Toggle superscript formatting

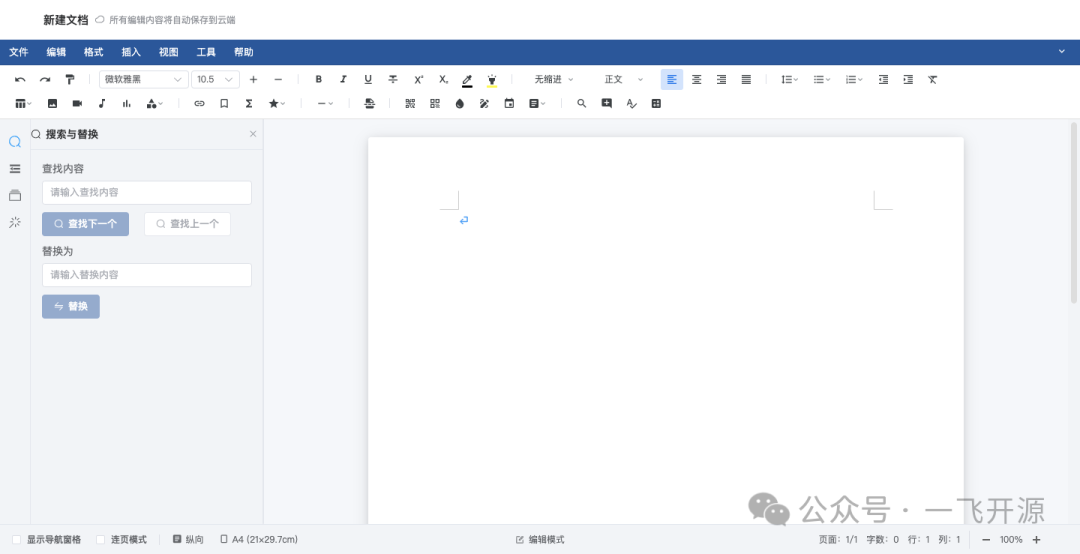click(418, 80)
